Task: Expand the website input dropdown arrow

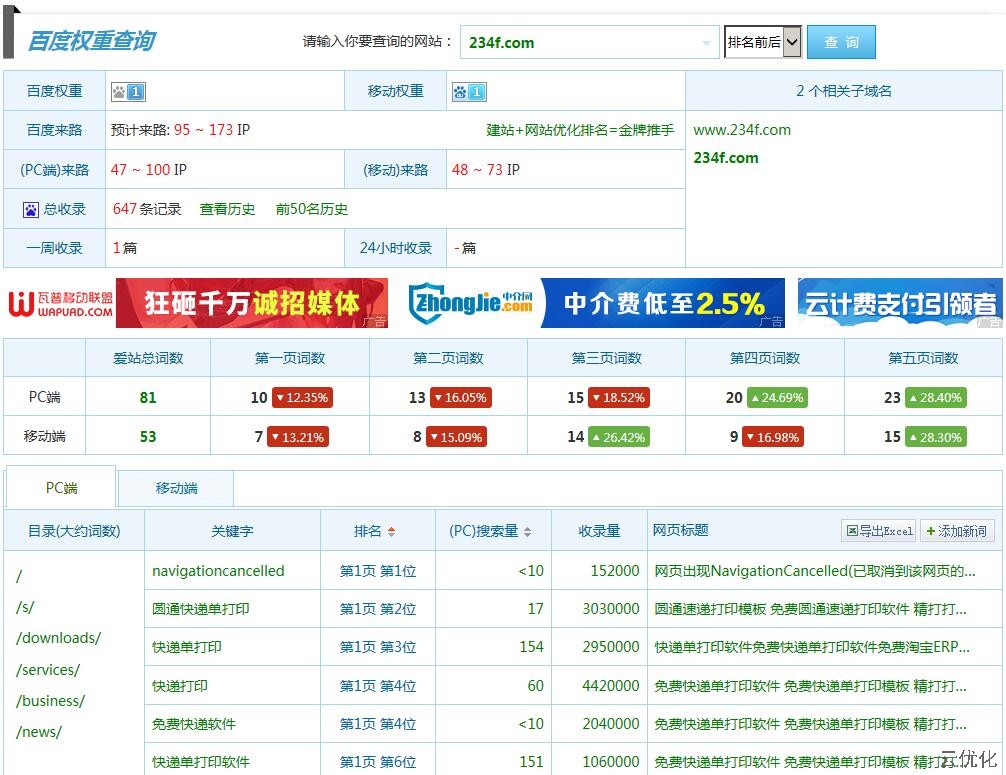Action: point(706,43)
